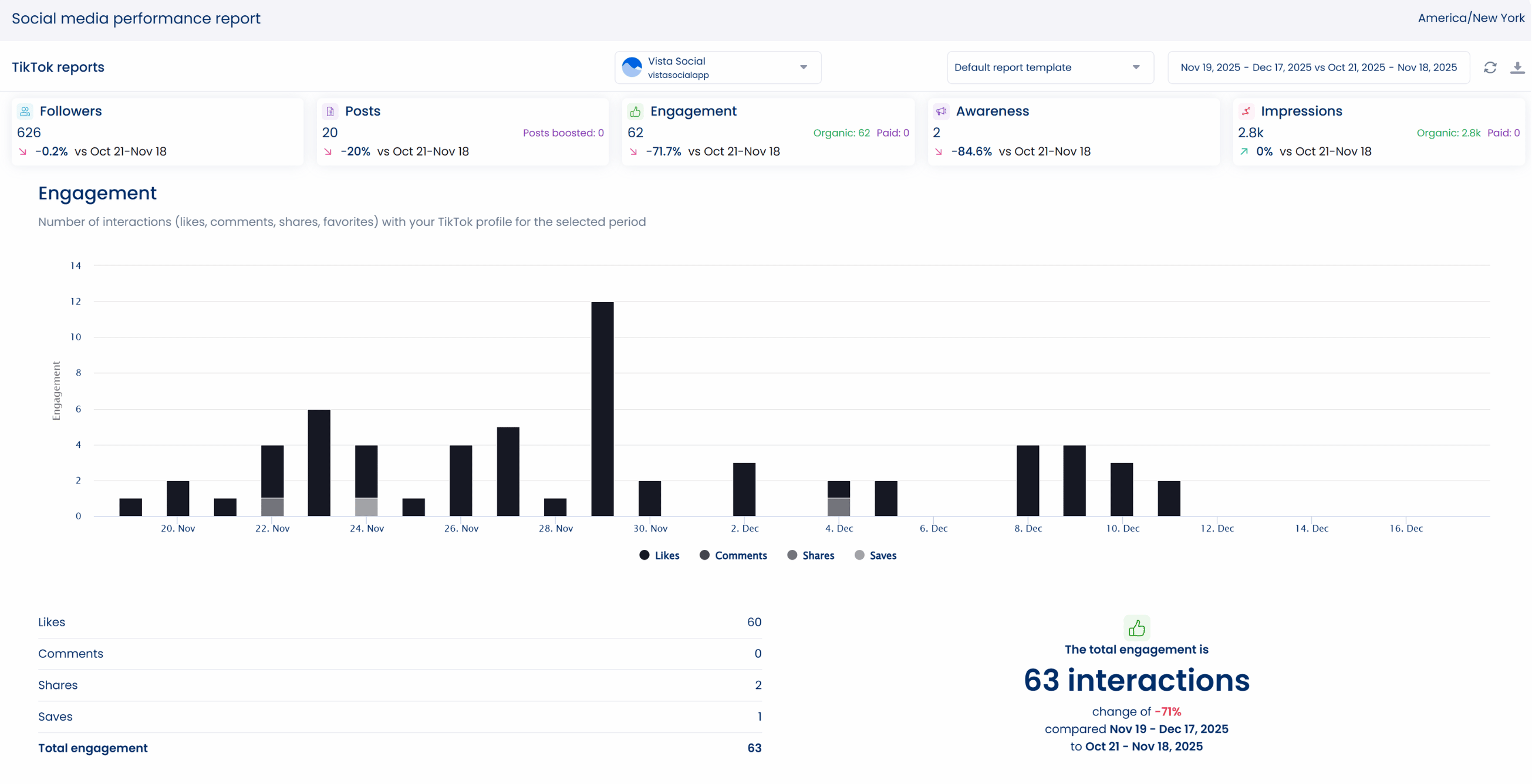Image resolution: width=1532 pixels, height=784 pixels.
Task: Toggle the Likes series in chart legend
Action: pos(660,555)
